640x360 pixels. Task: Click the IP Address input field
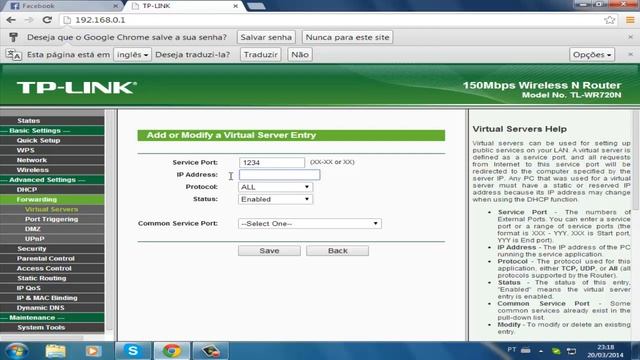click(280, 175)
